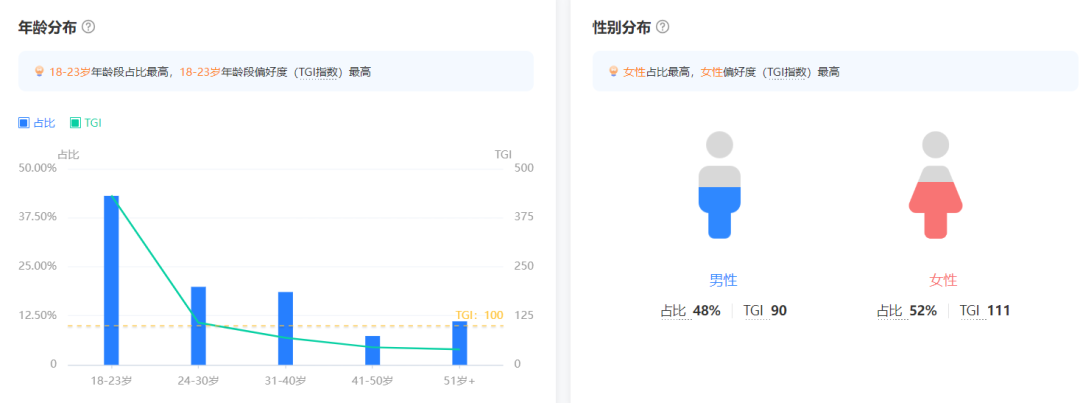Click the 18-23岁 blue bar
This screenshot has width=1080, height=403.
click(x=111, y=280)
